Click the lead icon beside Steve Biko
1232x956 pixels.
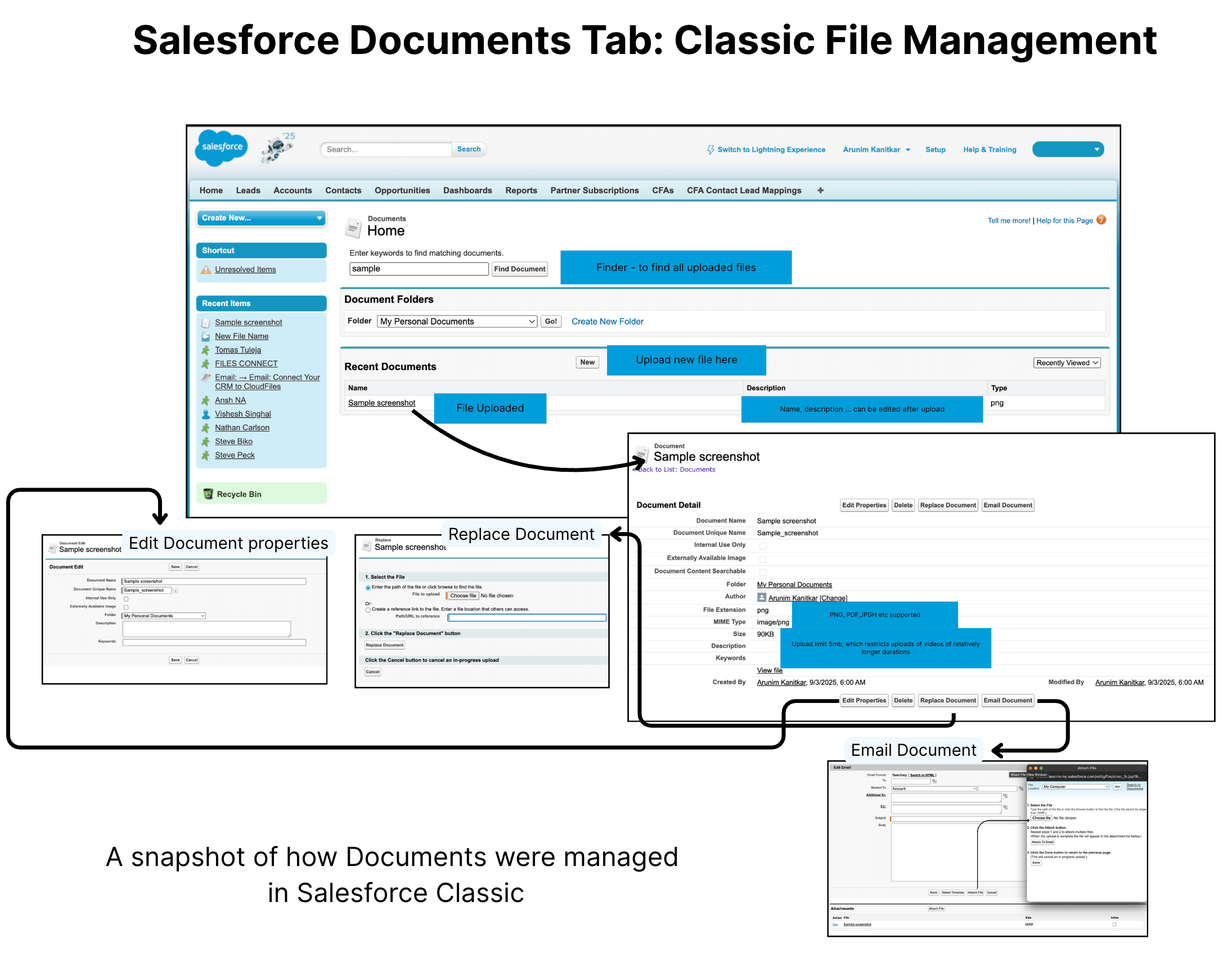pos(206,441)
